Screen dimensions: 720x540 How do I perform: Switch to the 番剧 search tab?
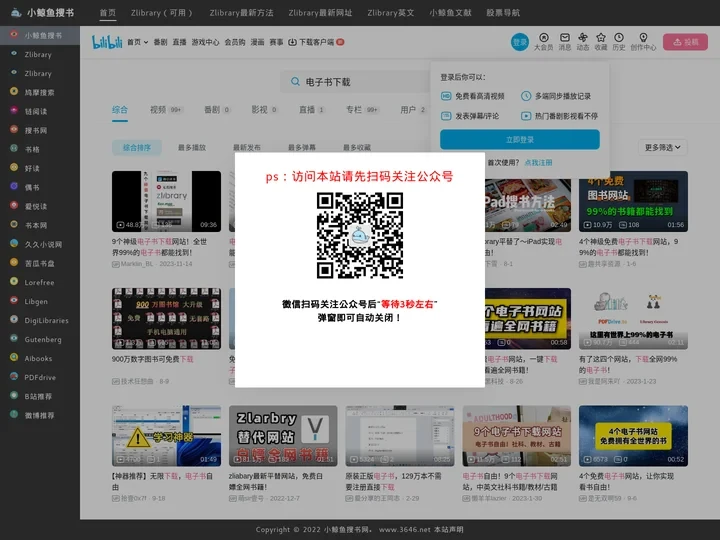[x=217, y=110]
